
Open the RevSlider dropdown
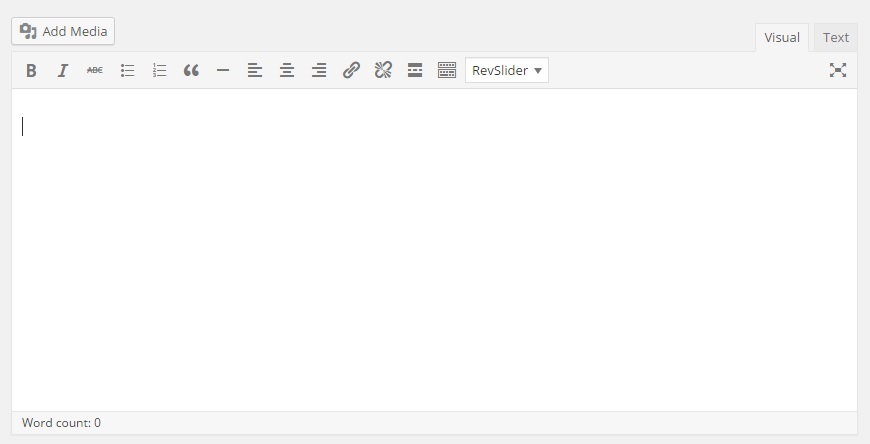pos(507,70)
